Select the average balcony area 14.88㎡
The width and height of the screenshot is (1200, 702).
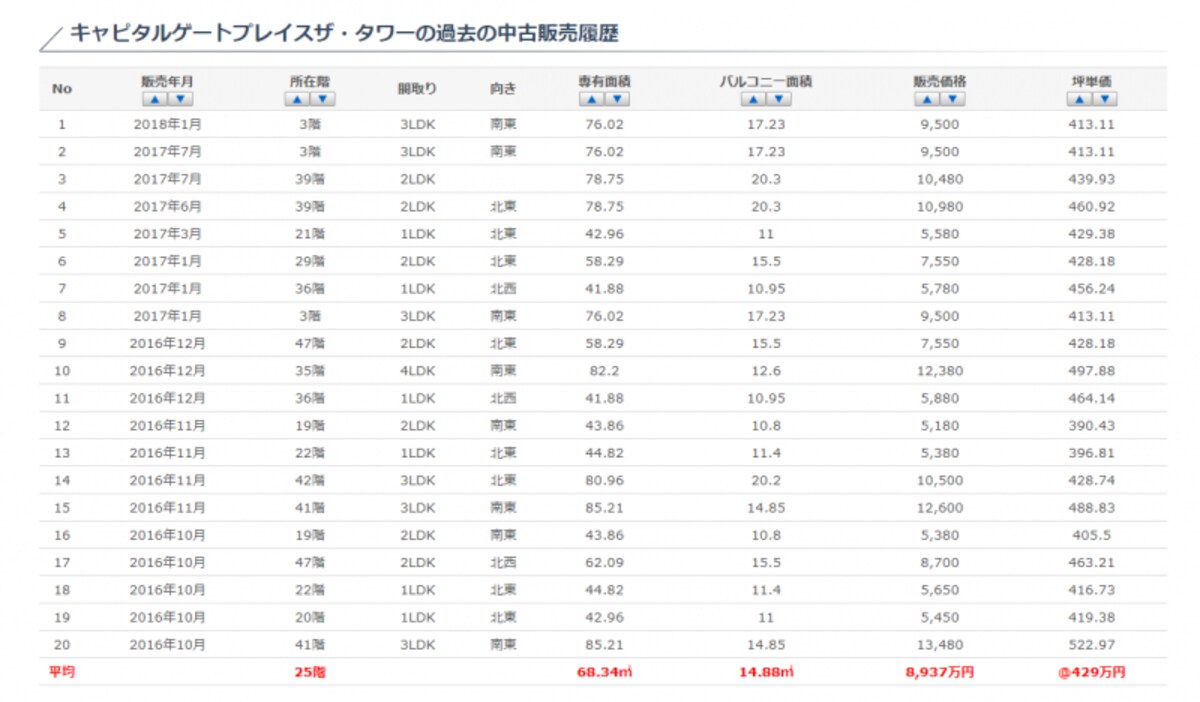(x=766, y=672)
